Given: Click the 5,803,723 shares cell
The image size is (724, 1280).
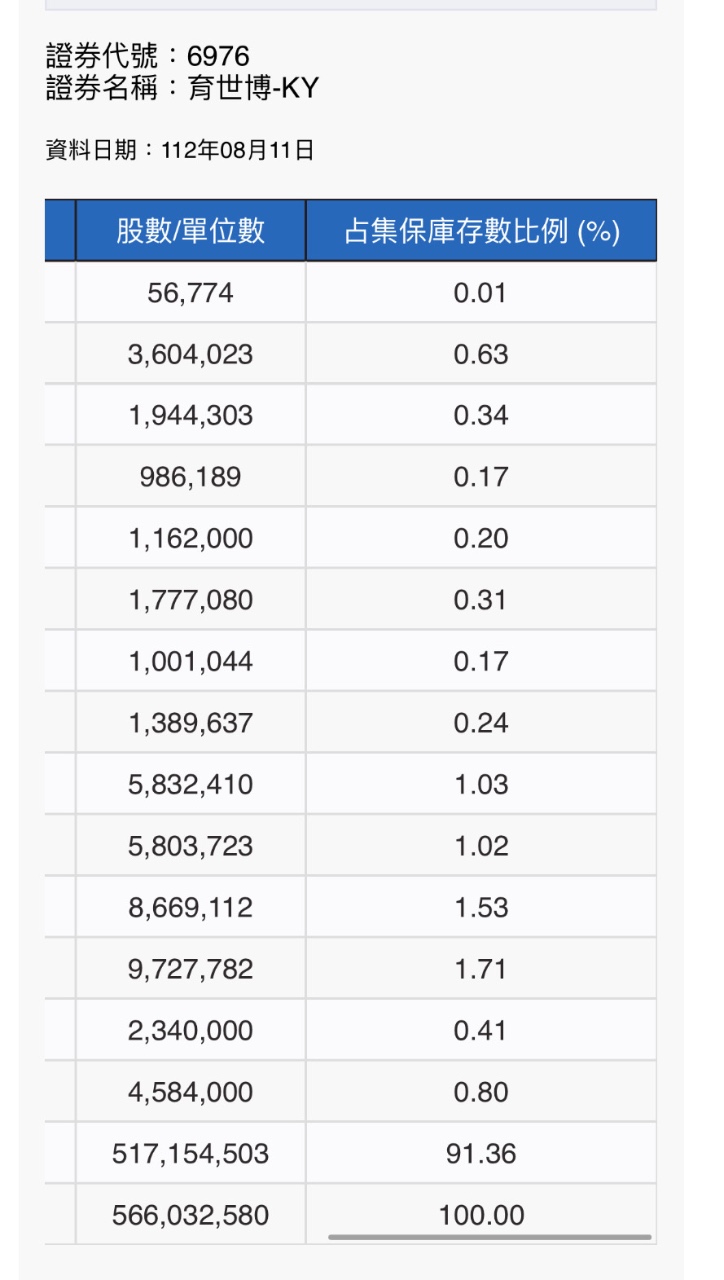Looking at the screenshot, I should pos(190,846).
